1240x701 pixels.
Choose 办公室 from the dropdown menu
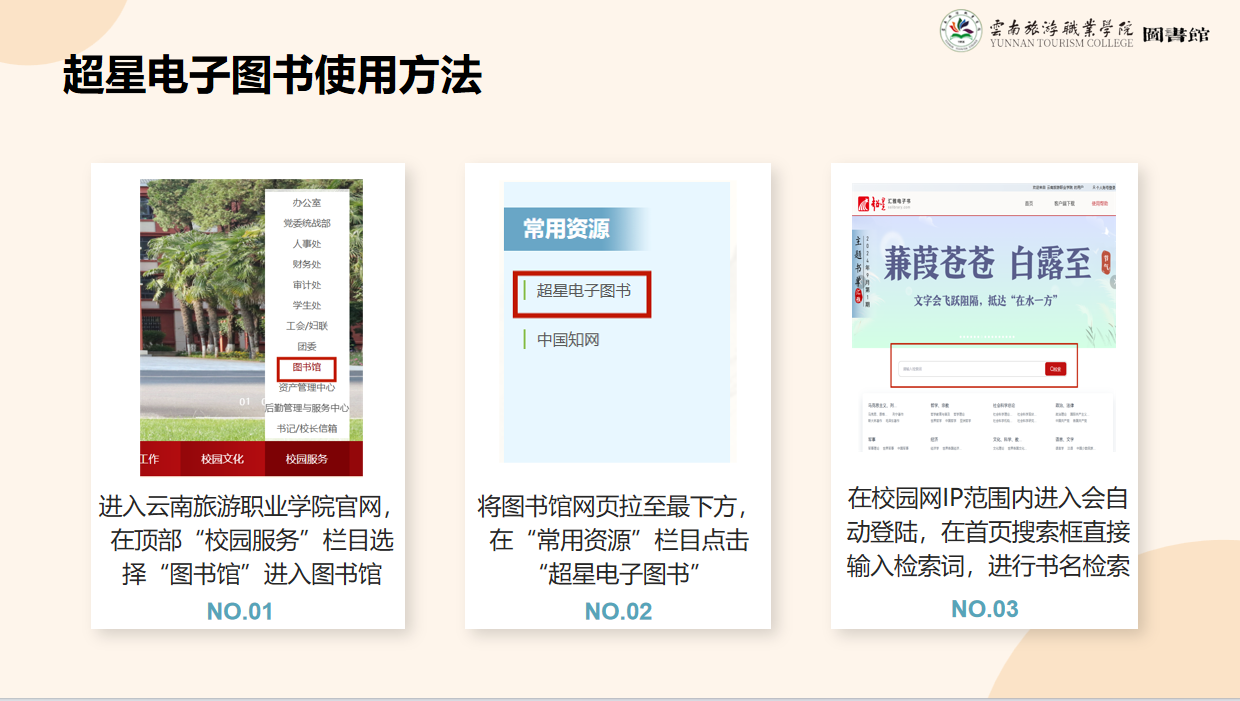click(x=307, y=203)
